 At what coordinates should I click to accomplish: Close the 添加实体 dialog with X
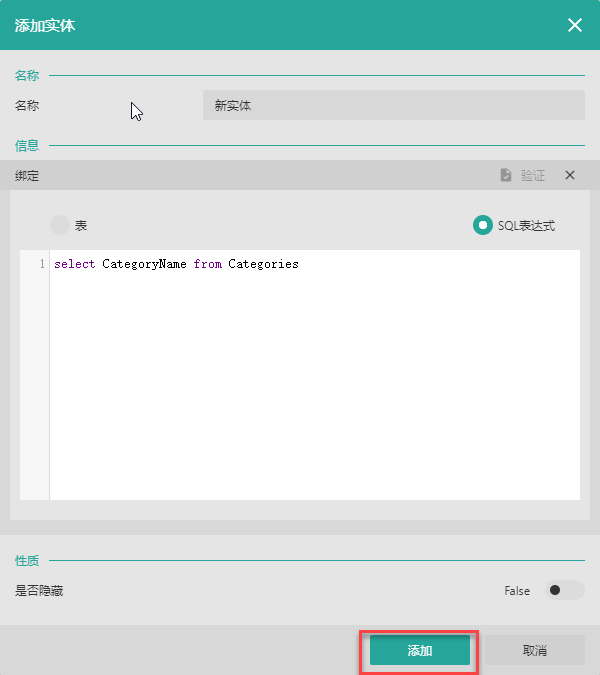tap(575, 25)
